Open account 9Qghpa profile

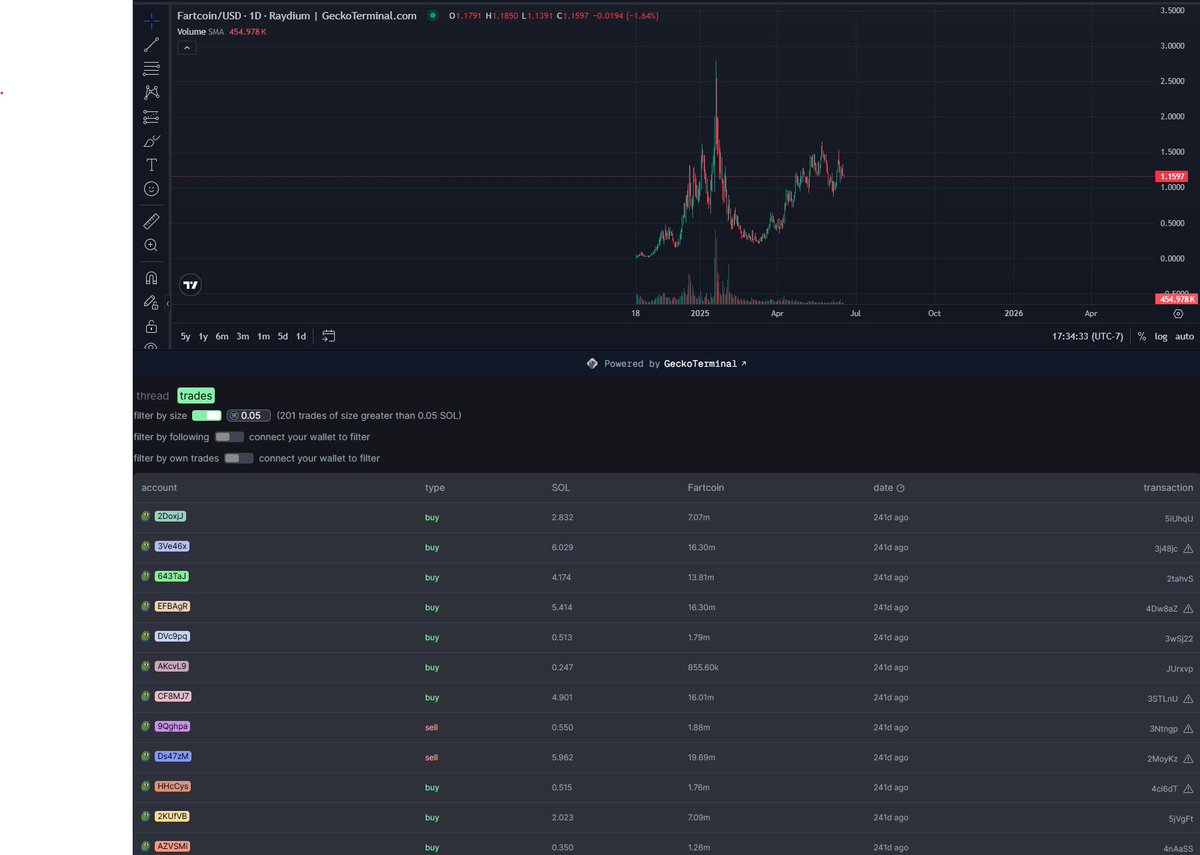point(171,727)
